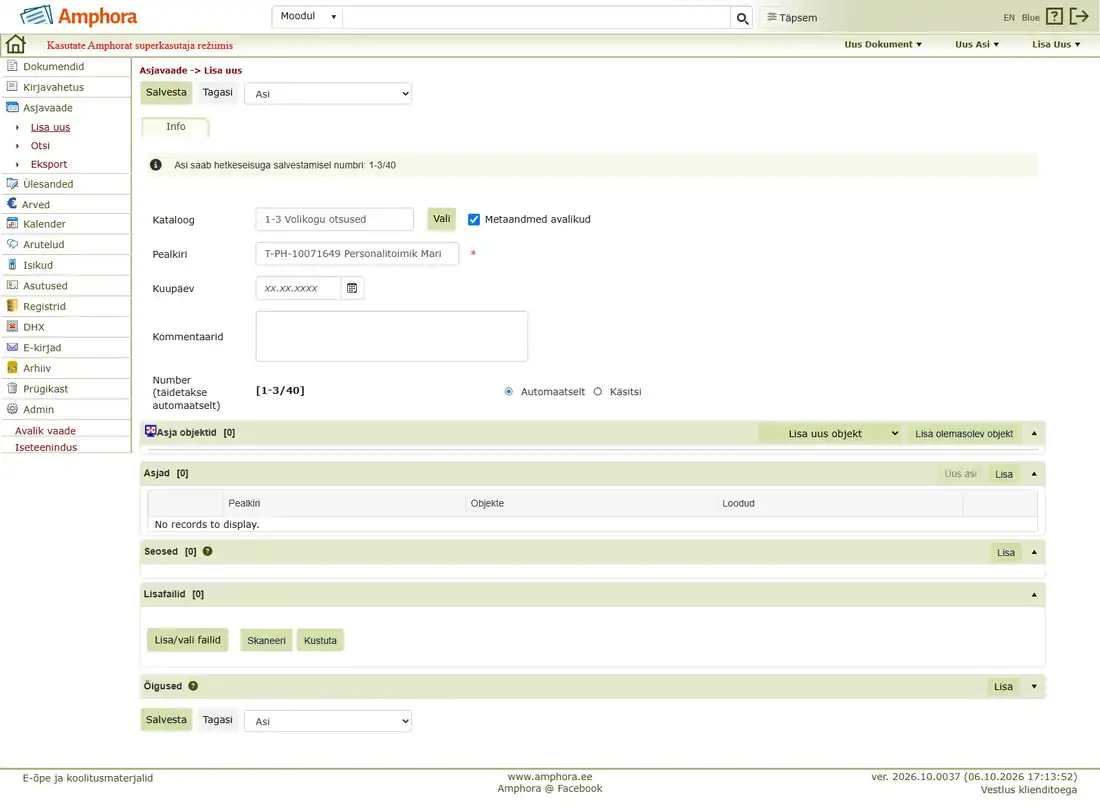The height and width of the screenshot is (809, 1100).
Task: Open the top Asi type dropdown
Action: click(x=328, y=94)
